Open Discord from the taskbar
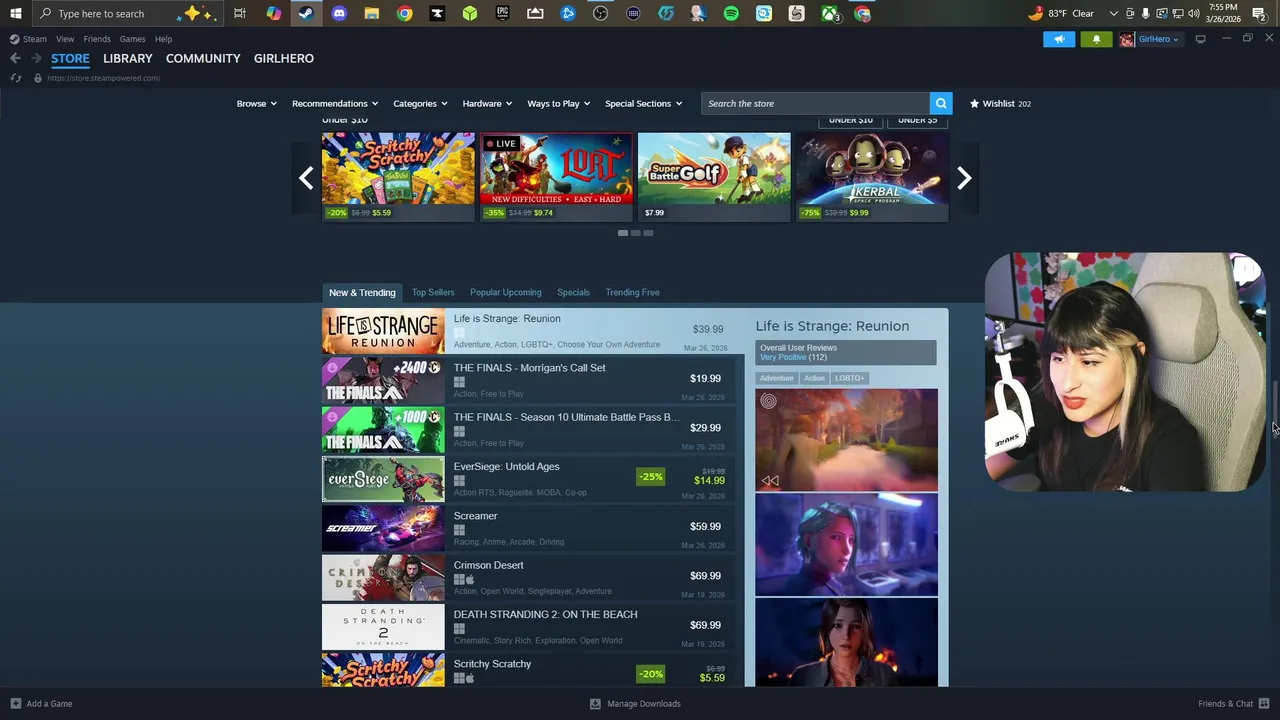1280x720 pixels. tap(339, 13)
